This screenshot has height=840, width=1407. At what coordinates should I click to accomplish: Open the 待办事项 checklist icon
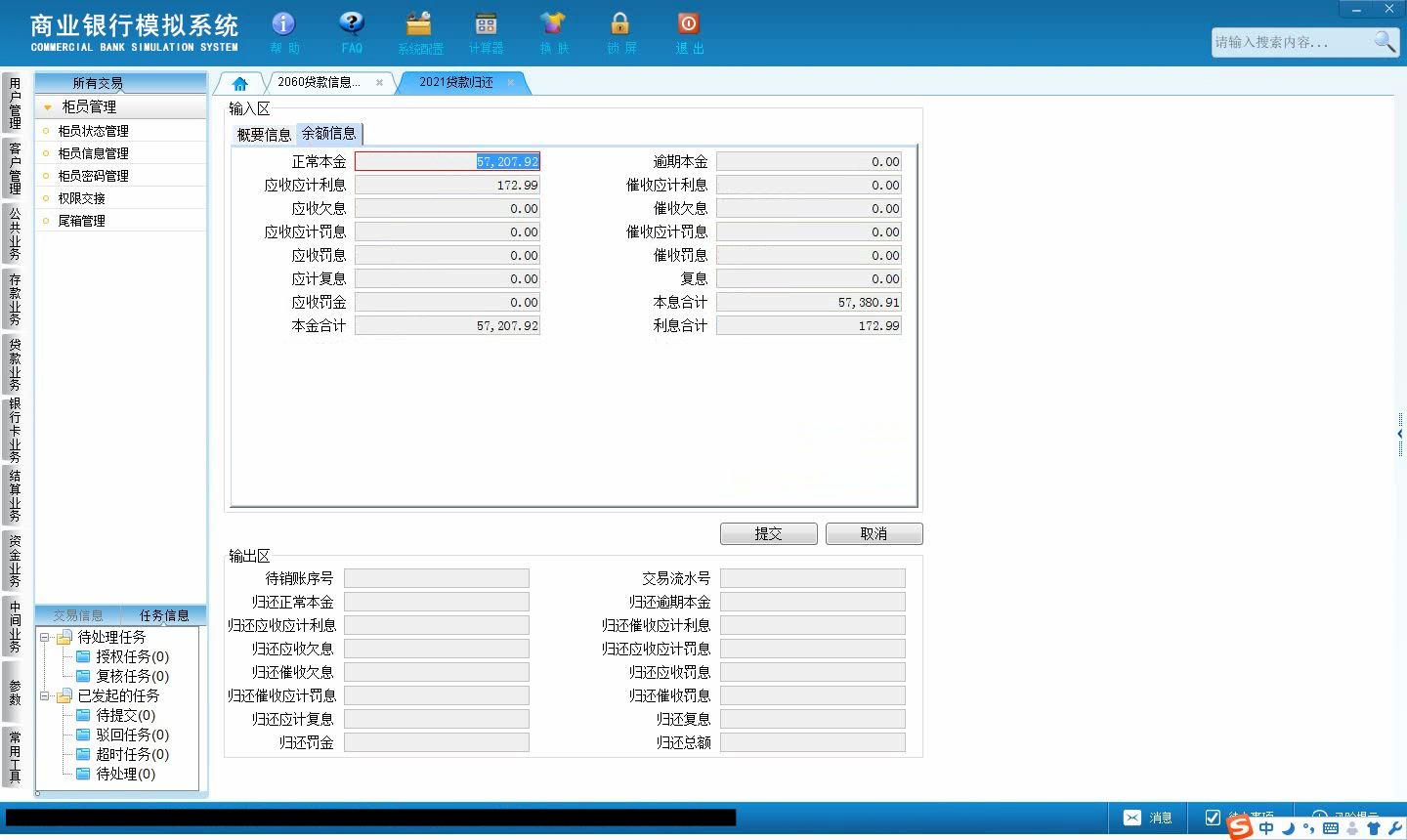(1213, 818)
